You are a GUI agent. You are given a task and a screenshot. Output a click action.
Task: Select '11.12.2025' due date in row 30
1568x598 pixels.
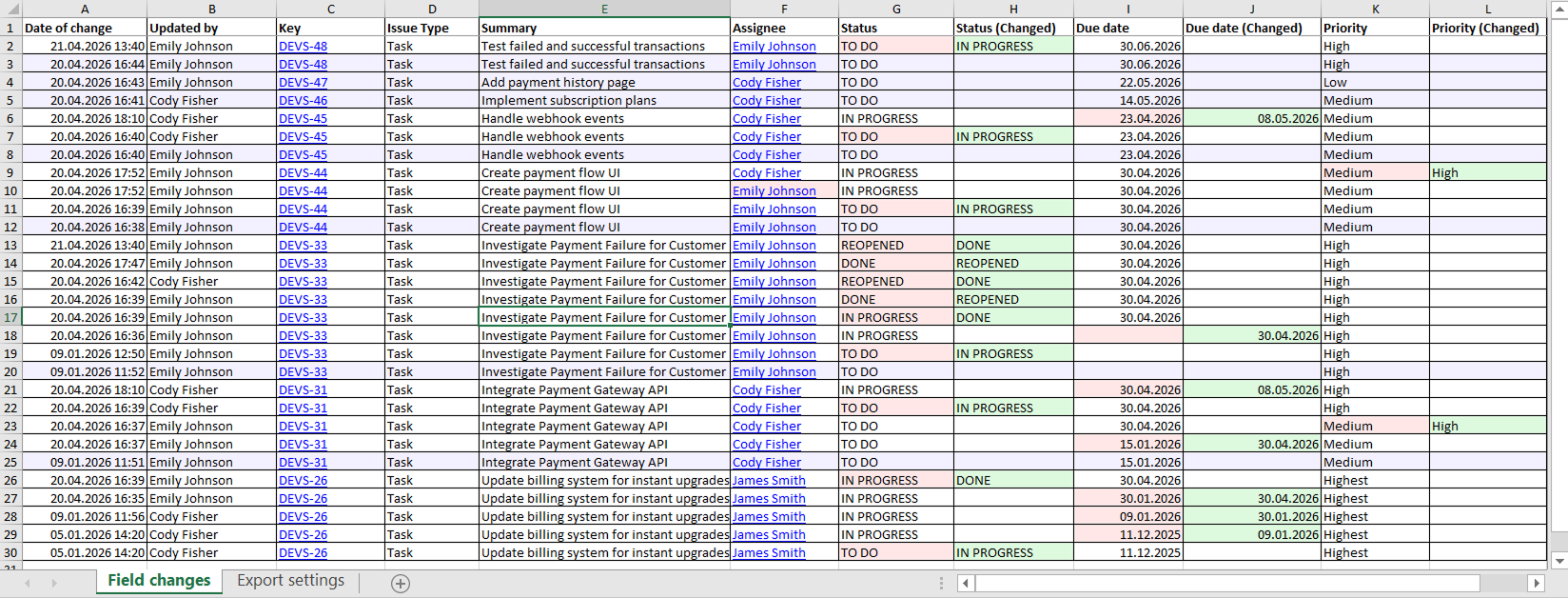pyautogui.click(x=1128, y=552)
